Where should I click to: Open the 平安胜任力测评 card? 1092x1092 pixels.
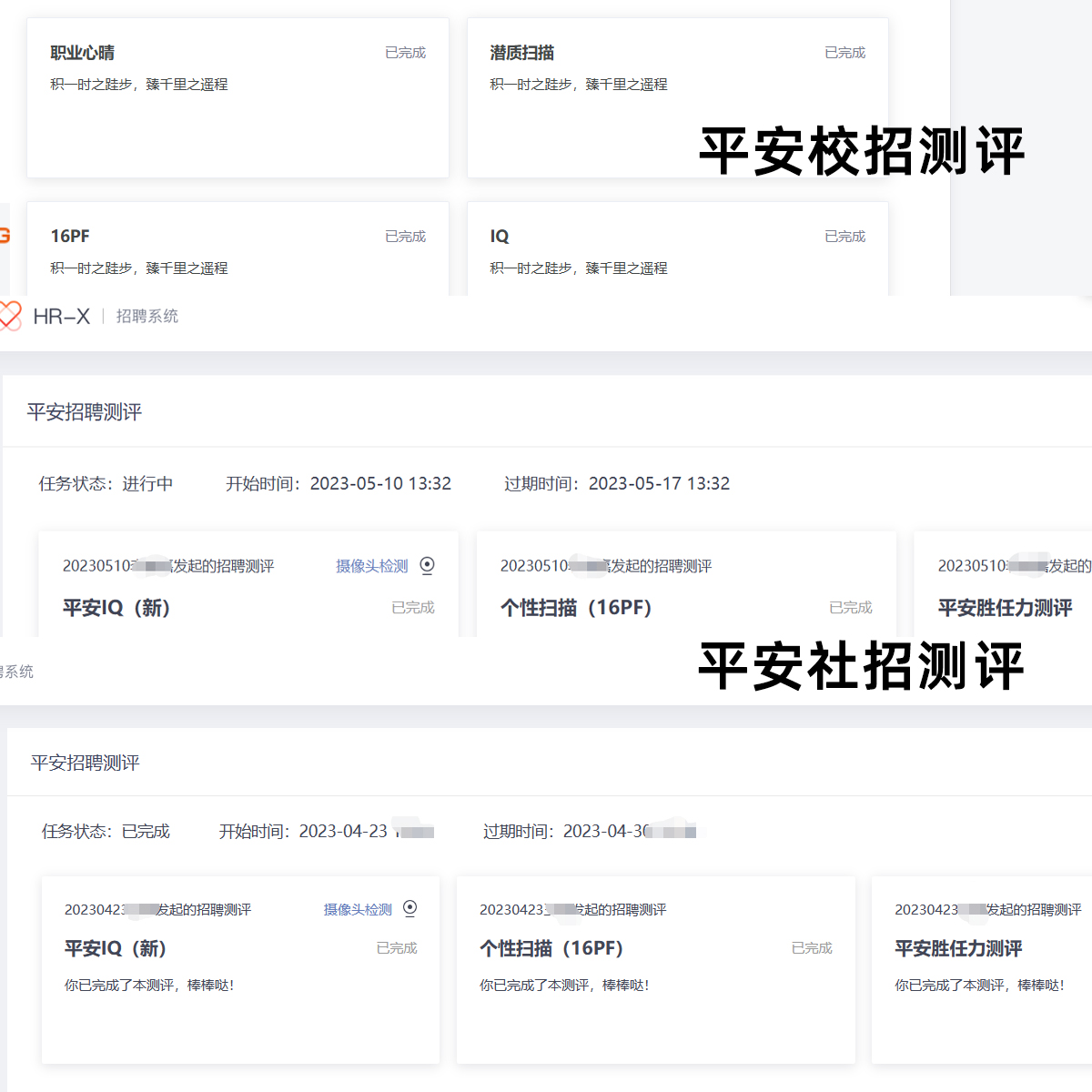(1004, 608)
